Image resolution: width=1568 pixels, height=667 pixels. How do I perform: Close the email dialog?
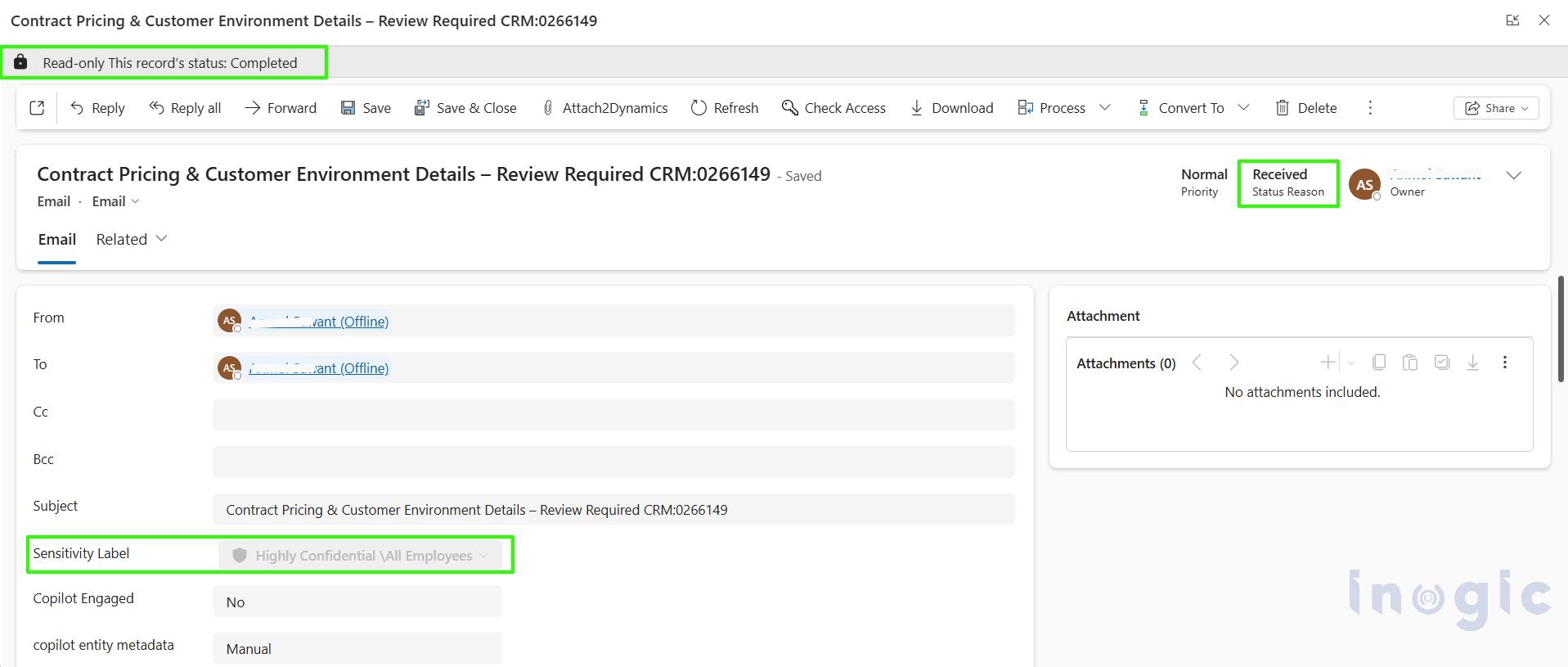click(1544, 20)
